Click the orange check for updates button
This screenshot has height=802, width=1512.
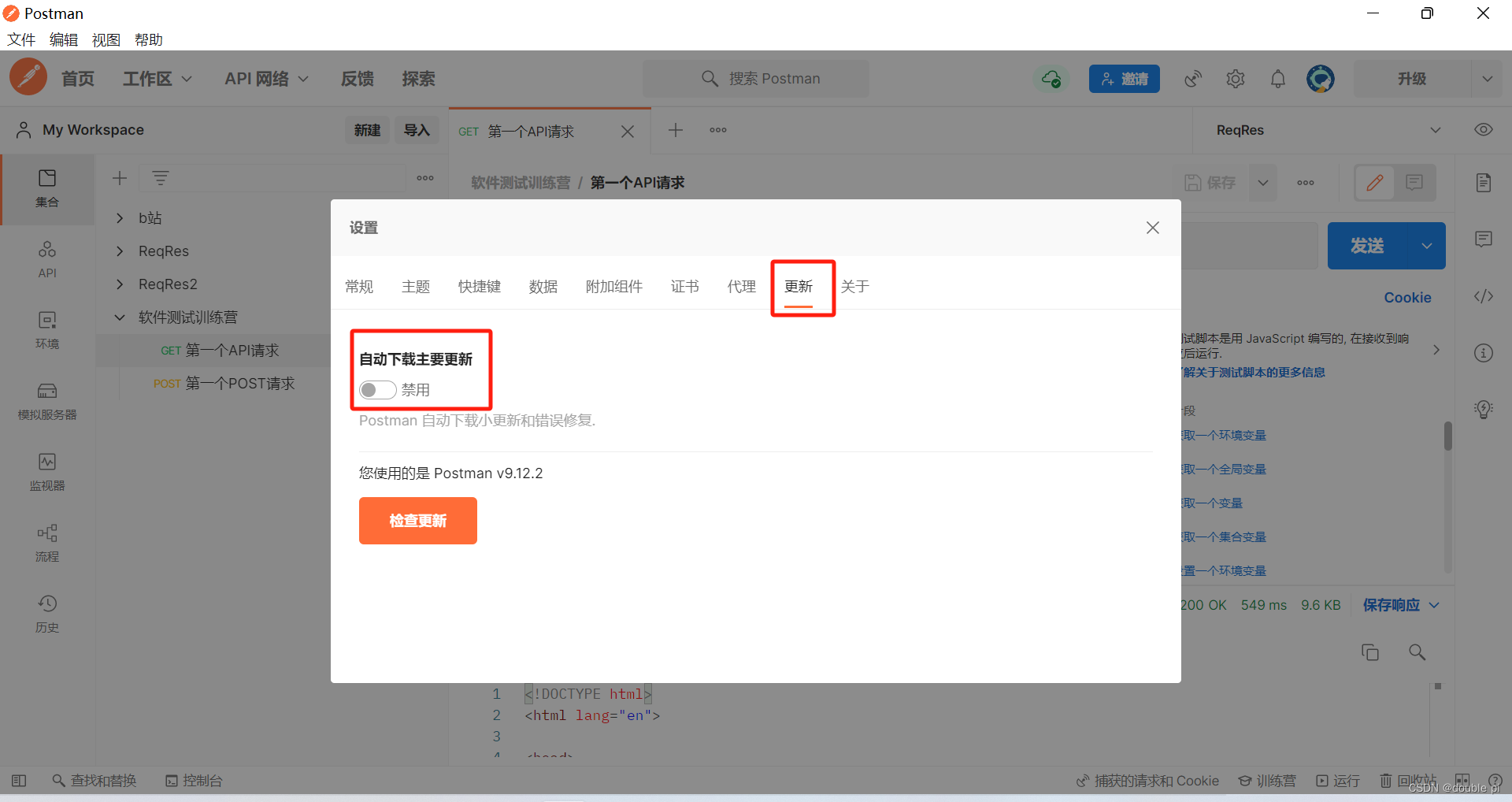tap(418, 521)
